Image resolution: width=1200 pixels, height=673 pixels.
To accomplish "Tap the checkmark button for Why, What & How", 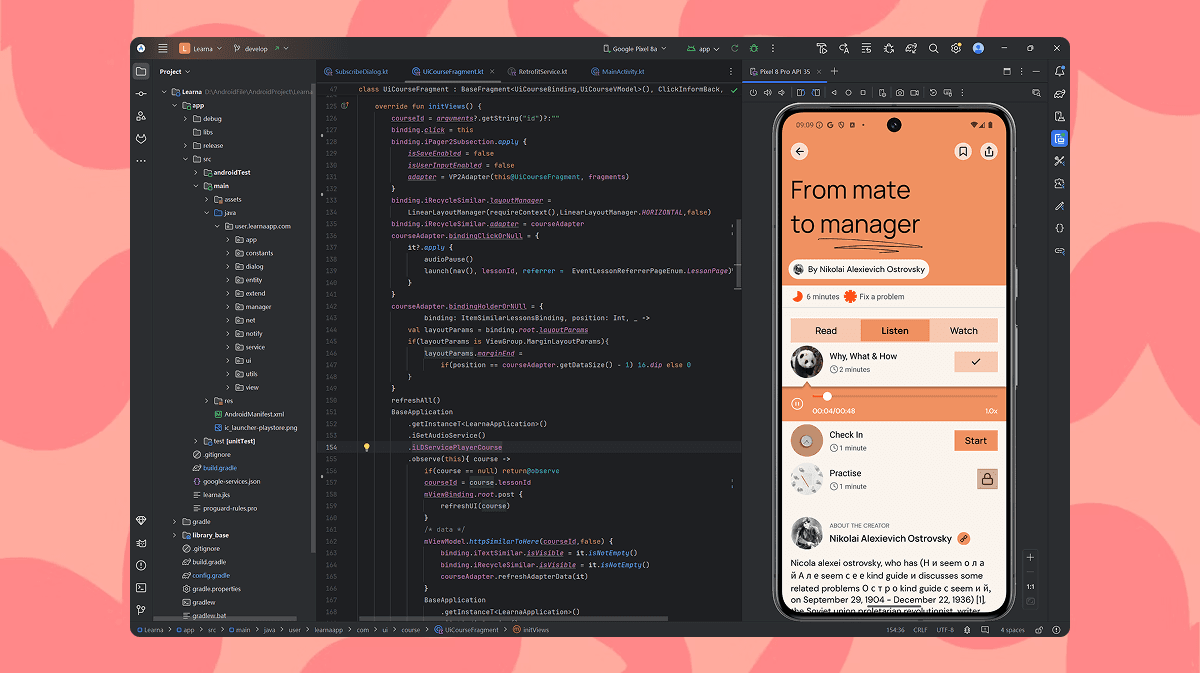I will (x=976, y=362).
